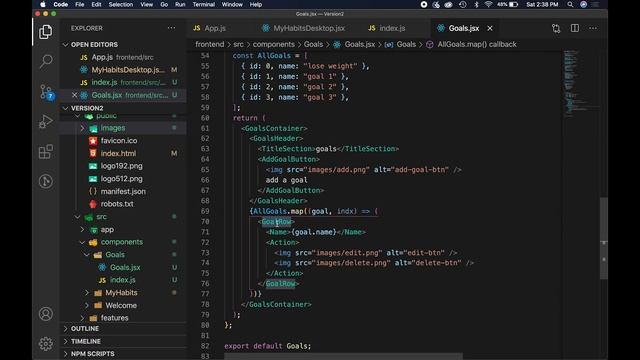The image size is (640, 360).
Task: Click line number 69 in gutter
Action: pyautogui.click(x=205, y=211)
